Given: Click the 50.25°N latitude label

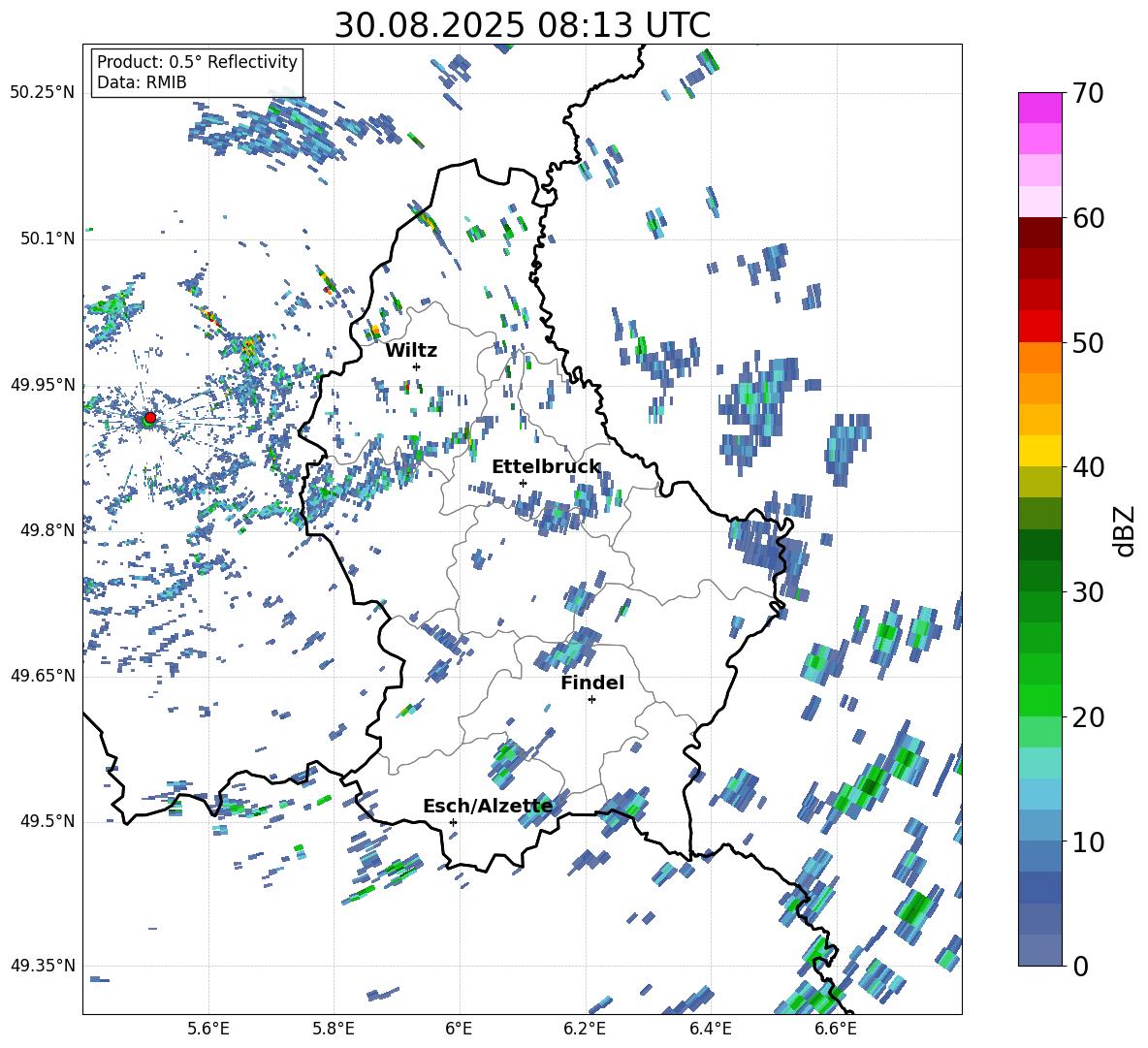Looking at the screenshot, I should [43, 92].
